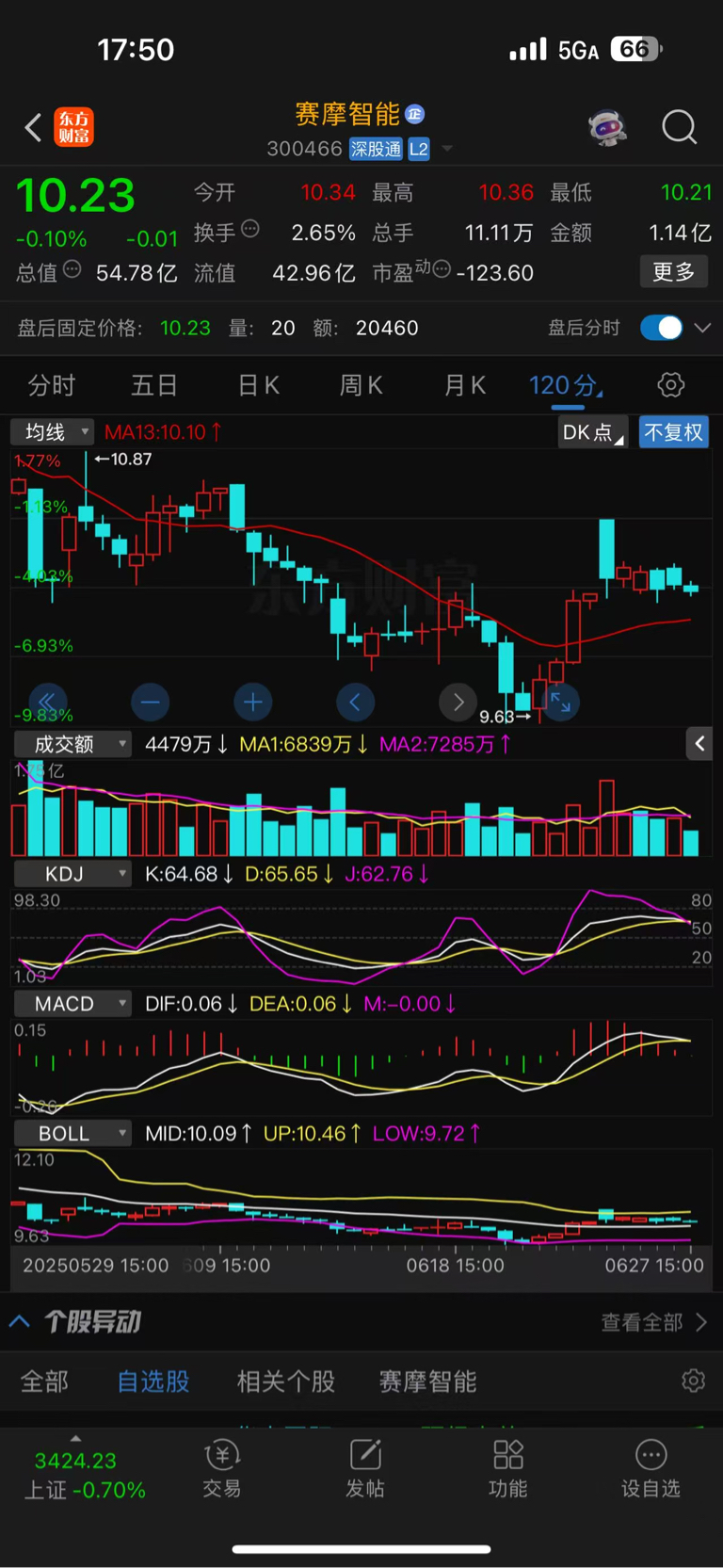This screenshot has width=723, height=1568.
Task: Switch to the 周K tab
Action: (361, 385)
